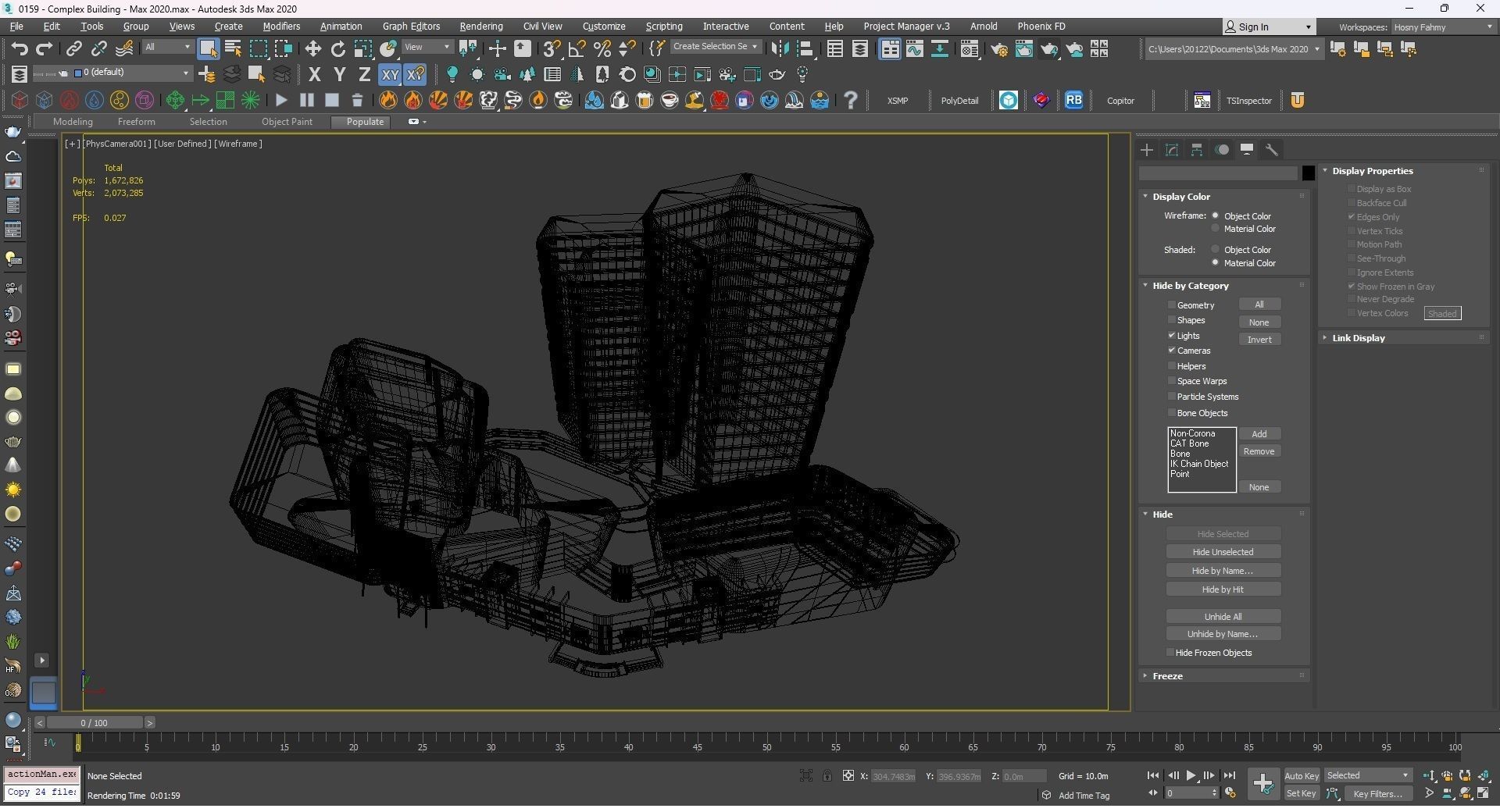Open the Create command panel tab

click(x=1147, y=150)
